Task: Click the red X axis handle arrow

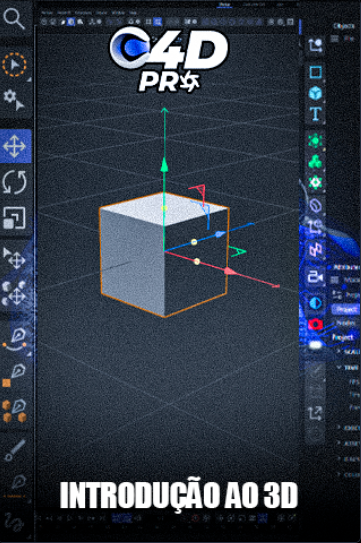Action: click(x=230, y=271)
